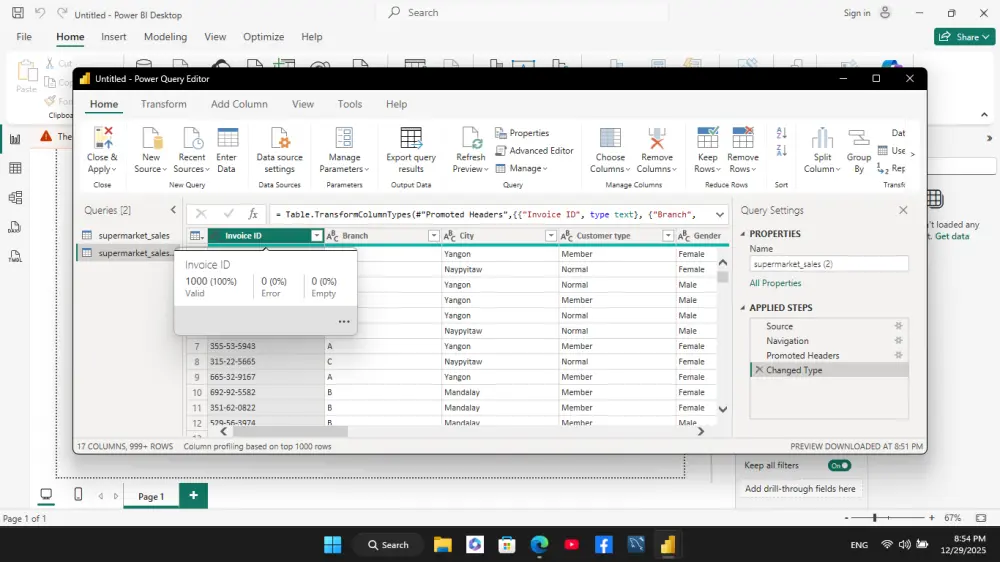Open column profile more options ellipsis
This screenshot has height=562, width=1000.
[x=344, y=322]
